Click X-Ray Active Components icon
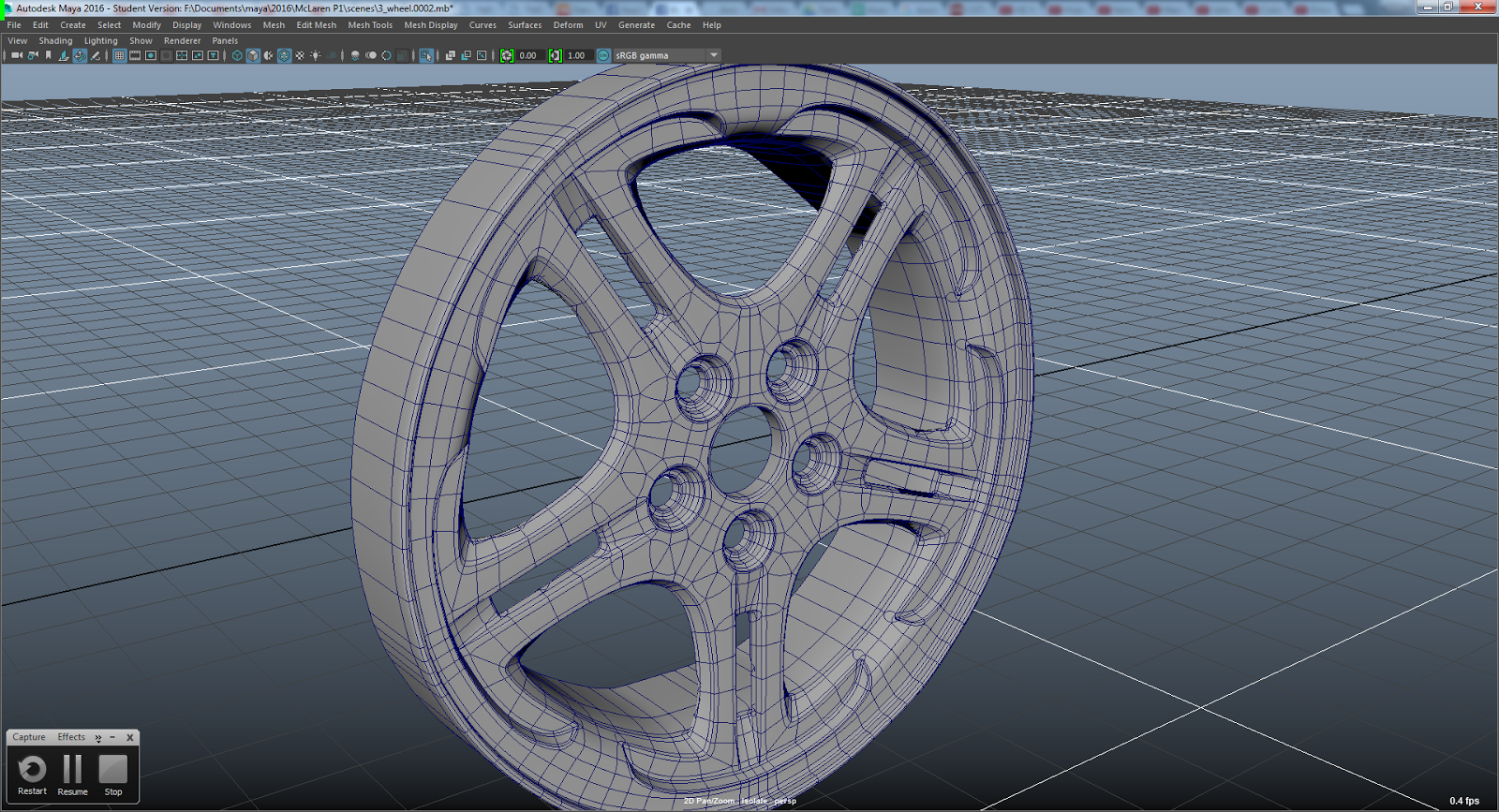Screen dimensions: 1499x812 (x=466, y=55)
